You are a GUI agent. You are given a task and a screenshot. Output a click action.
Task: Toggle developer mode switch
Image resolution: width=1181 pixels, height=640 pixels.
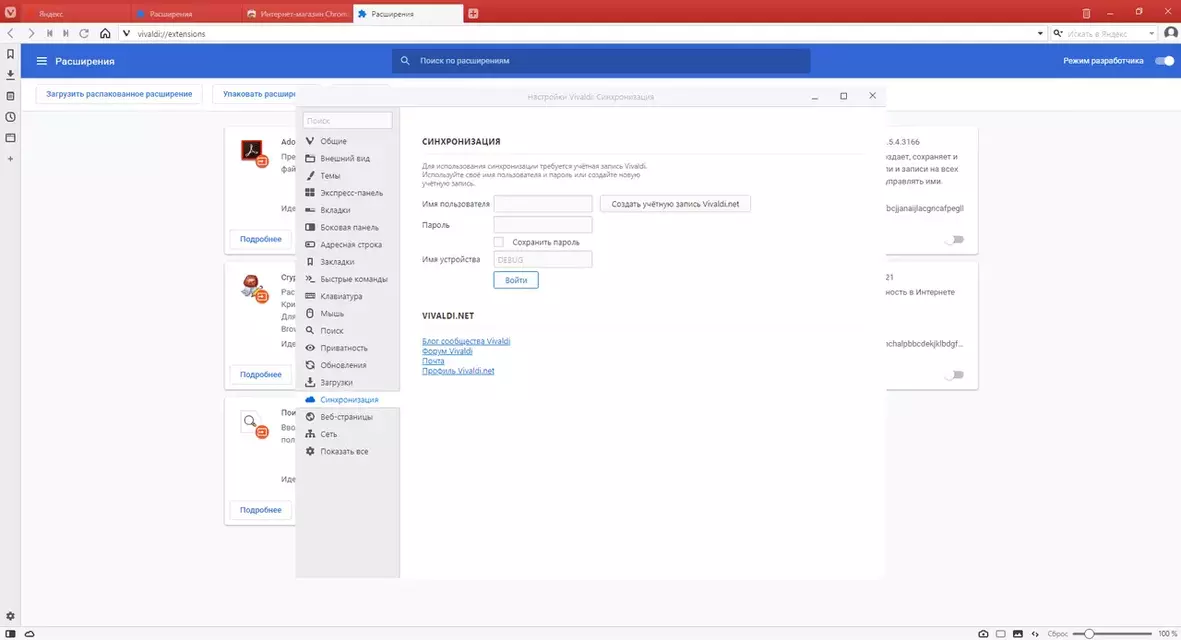click(1164, 61)
